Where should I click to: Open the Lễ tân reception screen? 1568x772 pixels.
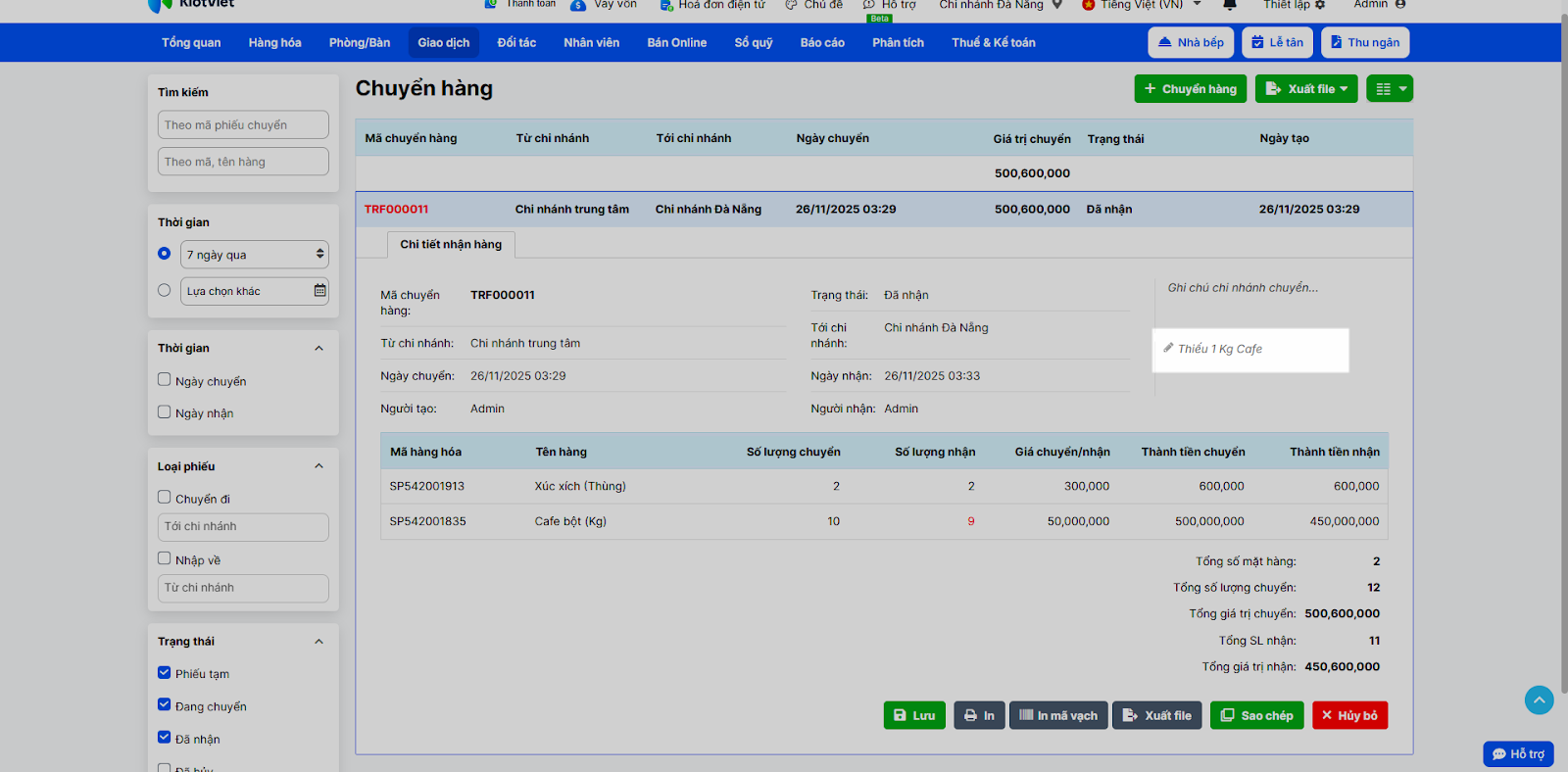pyautogui.click(x=1277, y=43)
